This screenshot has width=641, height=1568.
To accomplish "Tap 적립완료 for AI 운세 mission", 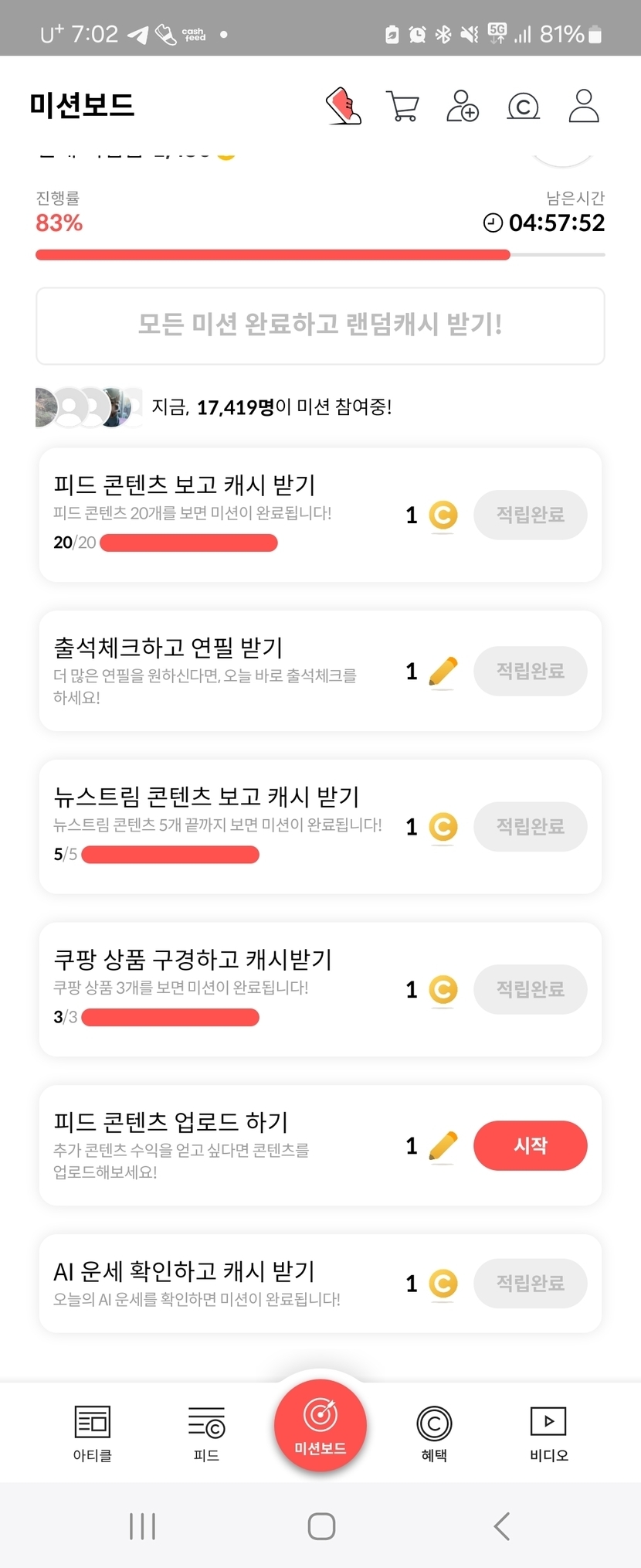I will coord(530,1284).
